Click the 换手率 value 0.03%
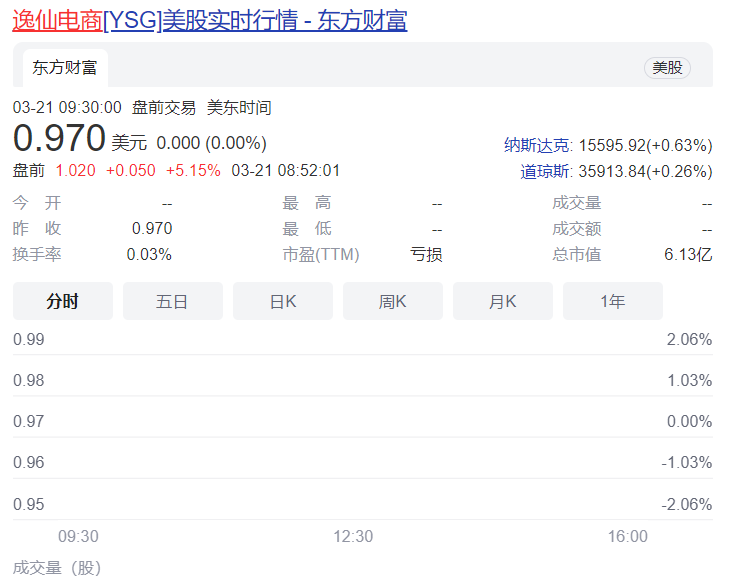 click(x=149, y=254)
